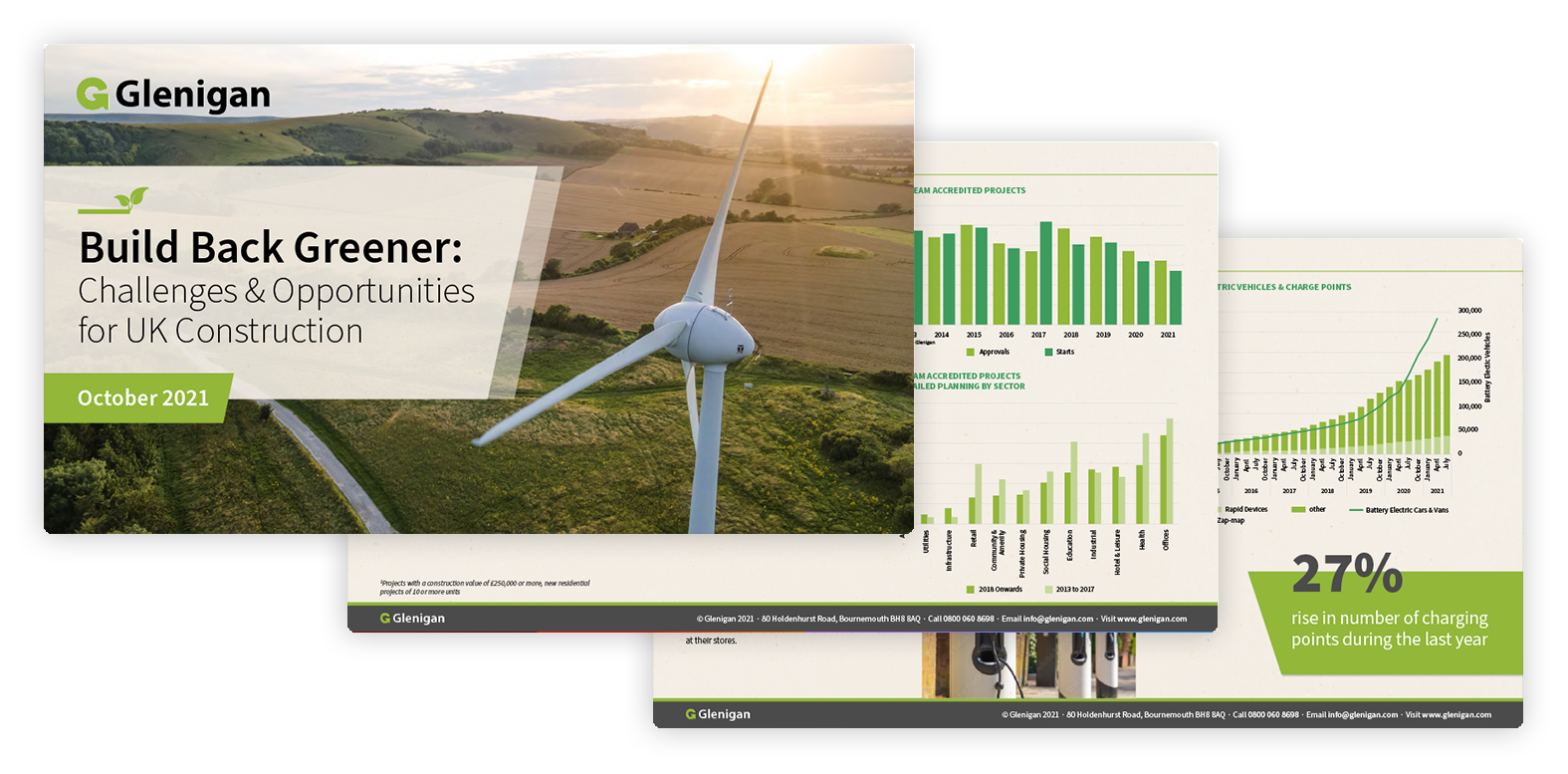The height and width of the screenshot is (774, 1568).
Task: Click the 2018 Onwards legend marker
Action: 971,589
